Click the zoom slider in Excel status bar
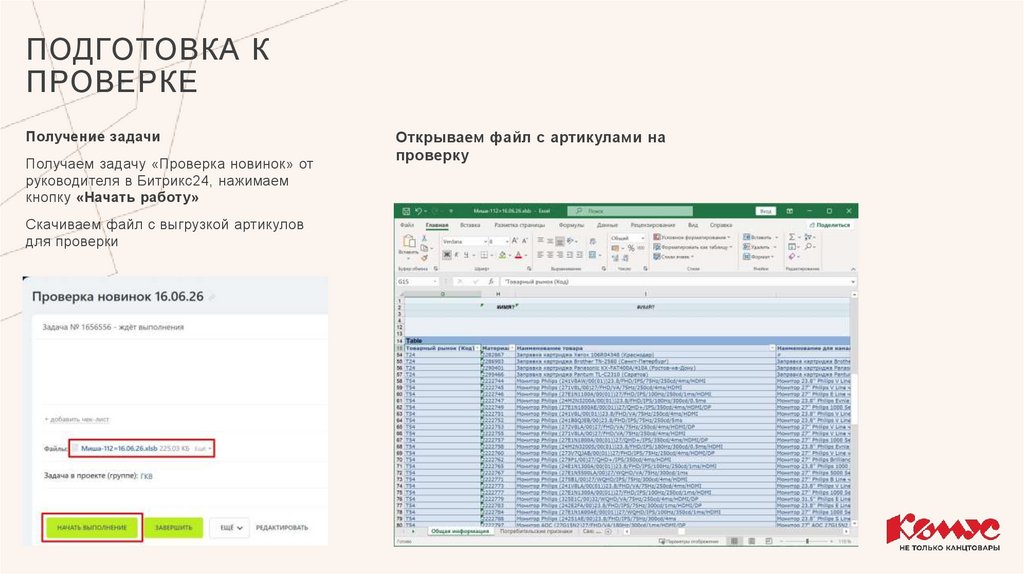Screen dimensions: 1024x574 (x=807, y=541)
